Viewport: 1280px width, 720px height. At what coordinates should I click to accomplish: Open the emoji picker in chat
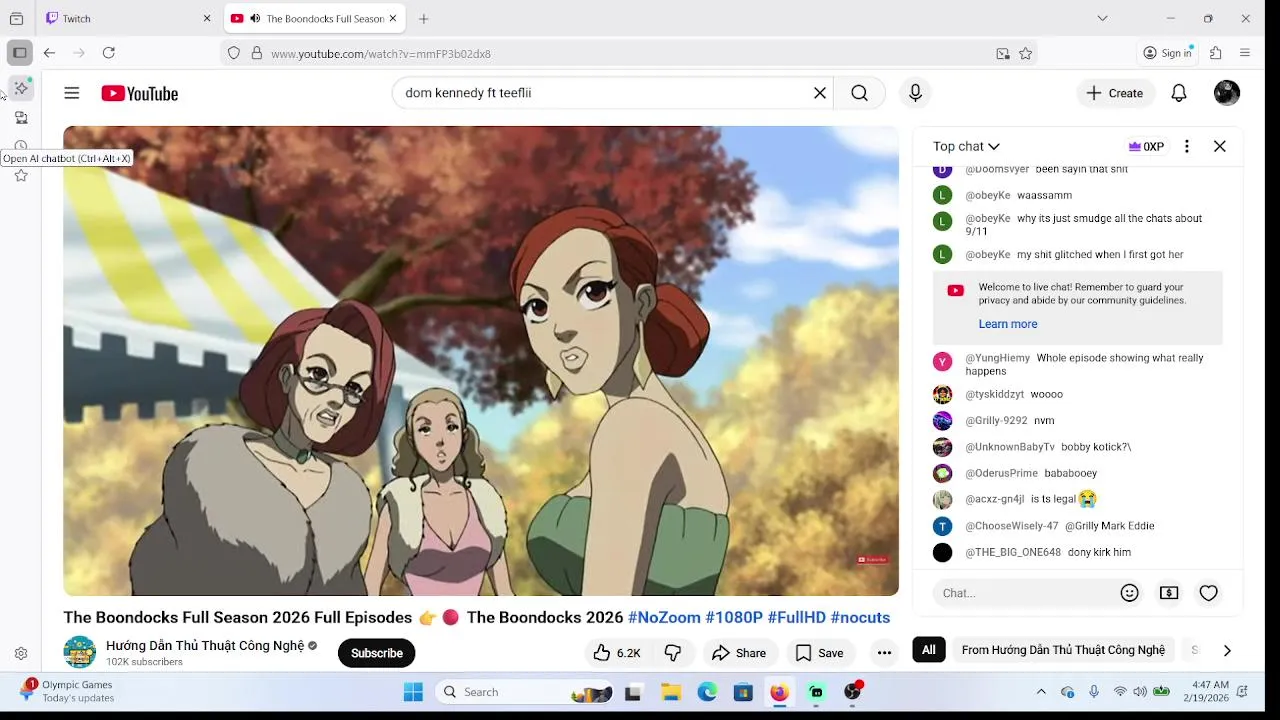click(x=1129, y=593)
